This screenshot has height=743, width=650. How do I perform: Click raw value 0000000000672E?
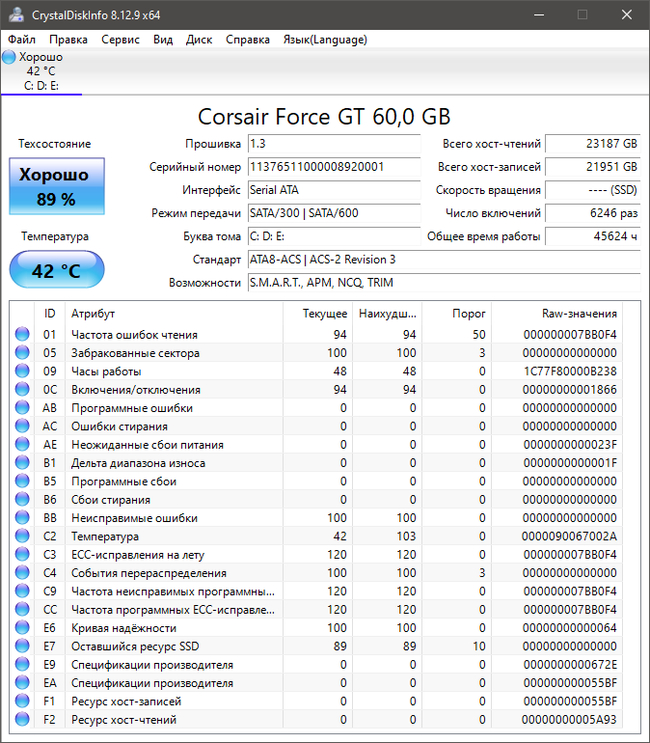click(569, 664)
